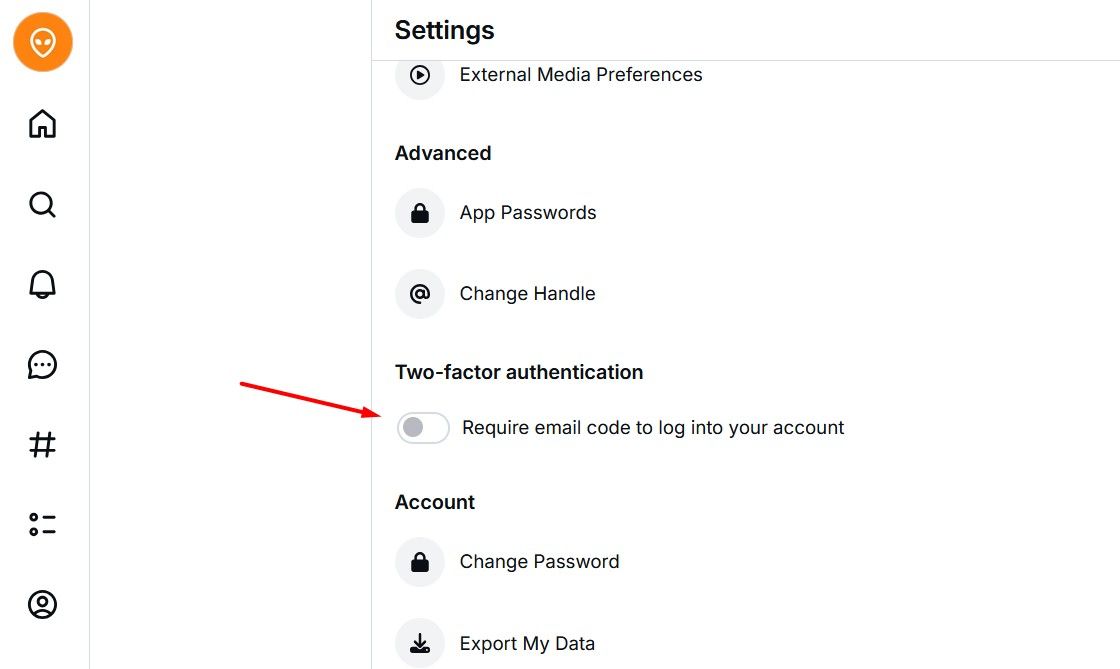
Task: Click the lock icon beside Change Password
Action: tap(420, 562)
